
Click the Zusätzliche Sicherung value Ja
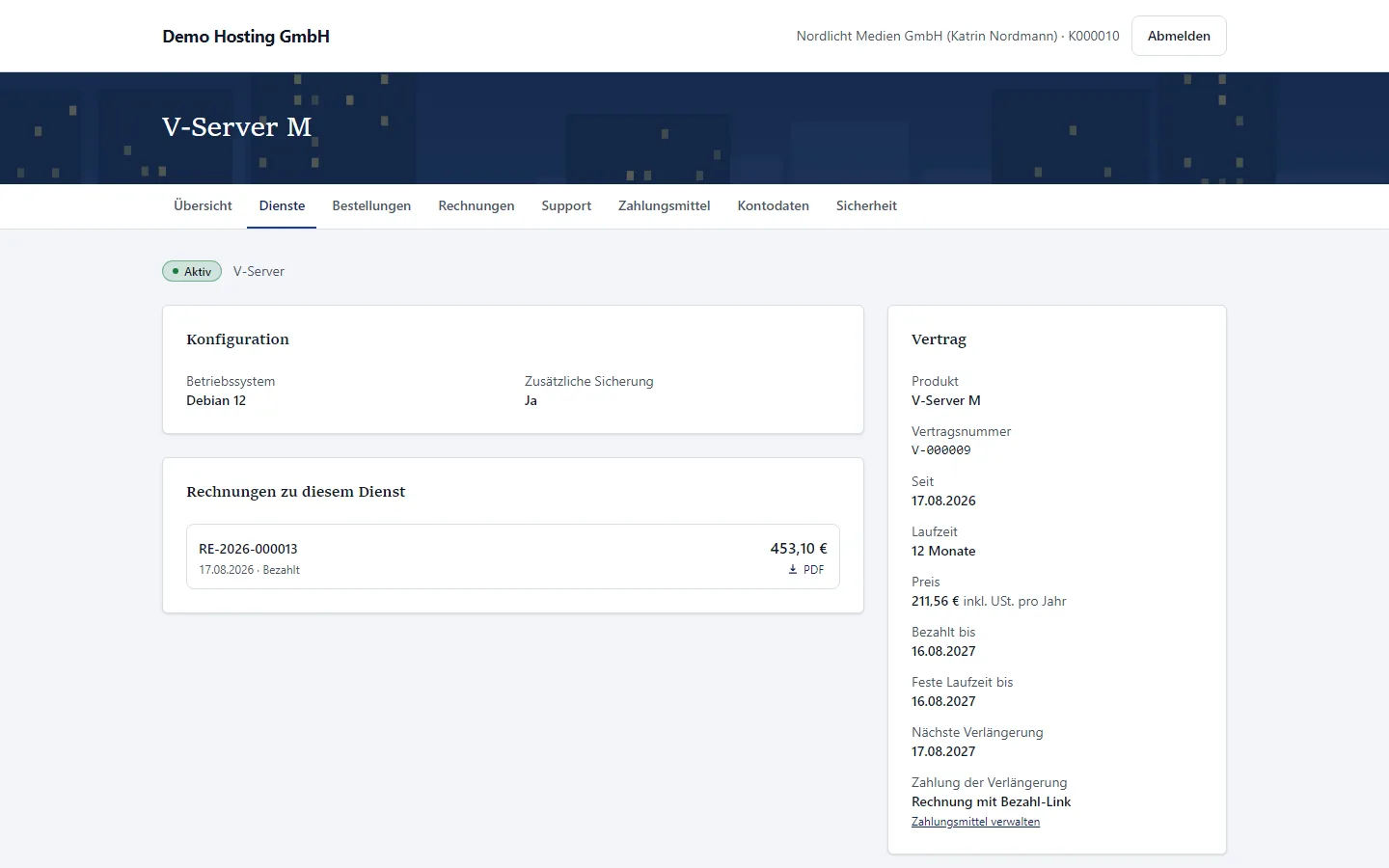531,400
